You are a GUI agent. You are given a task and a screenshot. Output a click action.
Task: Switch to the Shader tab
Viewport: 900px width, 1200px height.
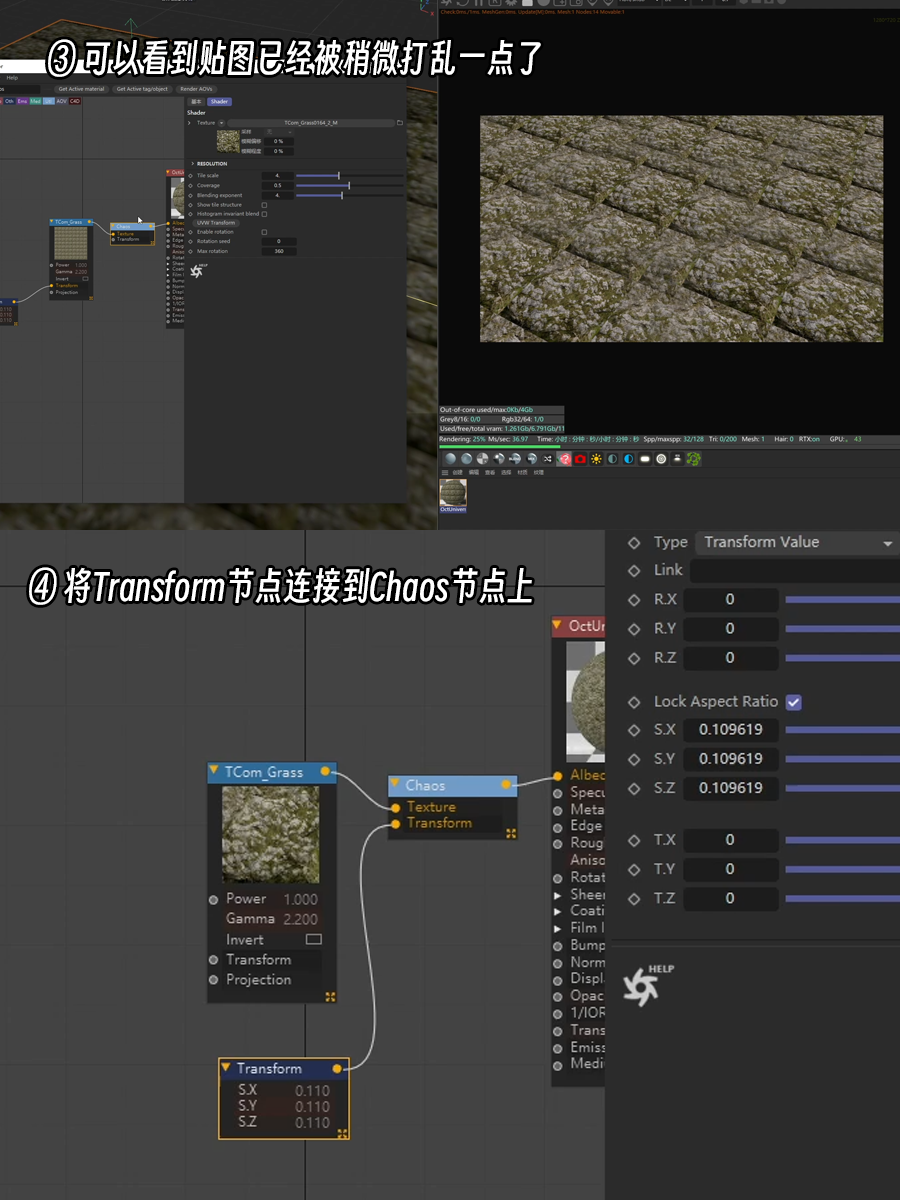(x=219, y=102)
